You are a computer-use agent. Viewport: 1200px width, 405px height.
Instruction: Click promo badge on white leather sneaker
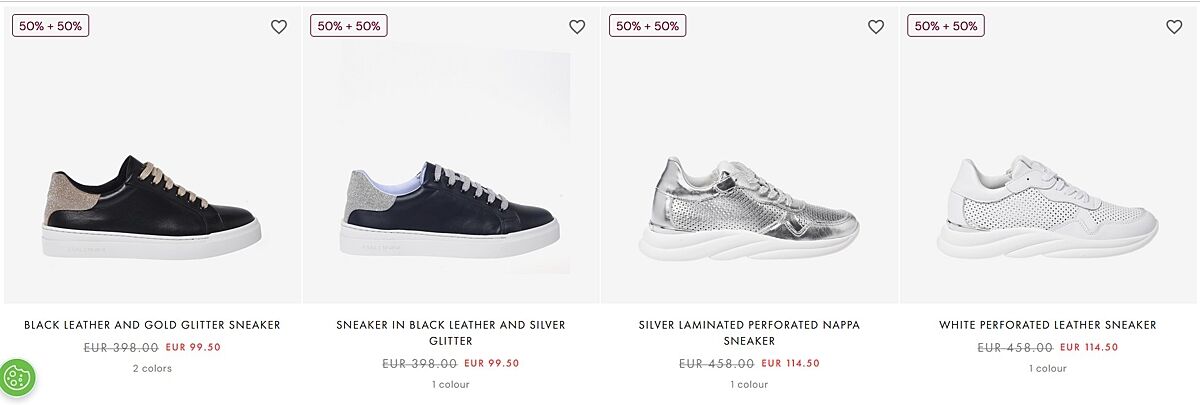(x=946, y=26)
